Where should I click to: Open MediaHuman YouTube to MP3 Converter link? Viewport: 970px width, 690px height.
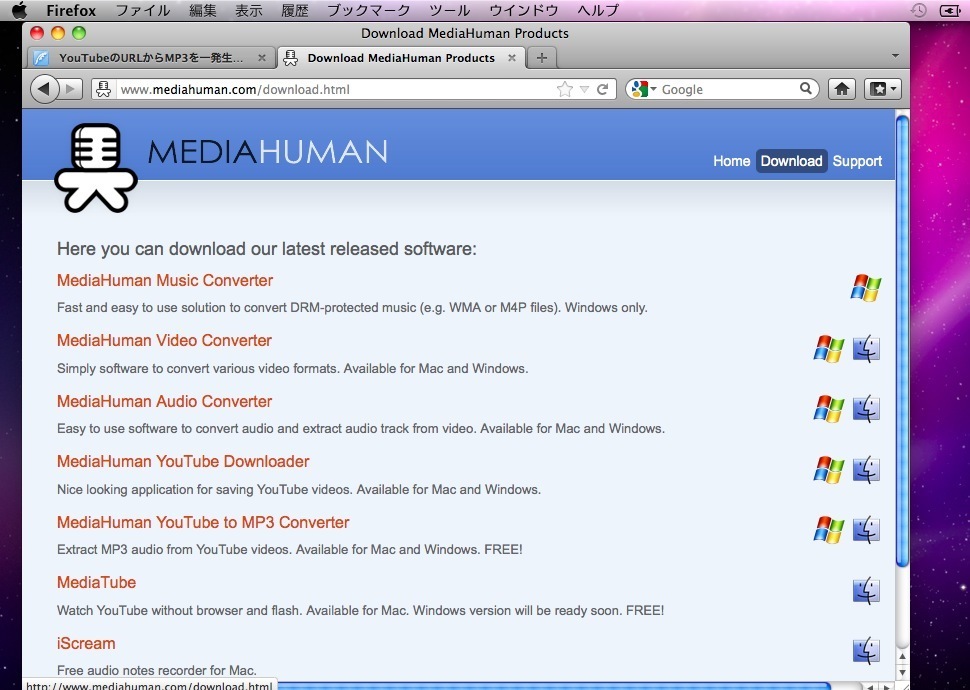tap(203, 522)
